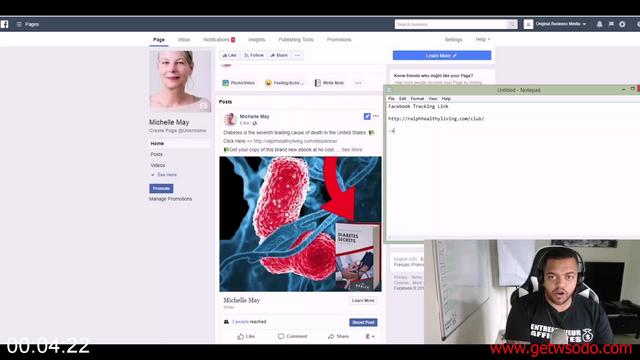The image size is (640, 360).
Task: Open more composer options ellipsis
Action: coord(358,83)
